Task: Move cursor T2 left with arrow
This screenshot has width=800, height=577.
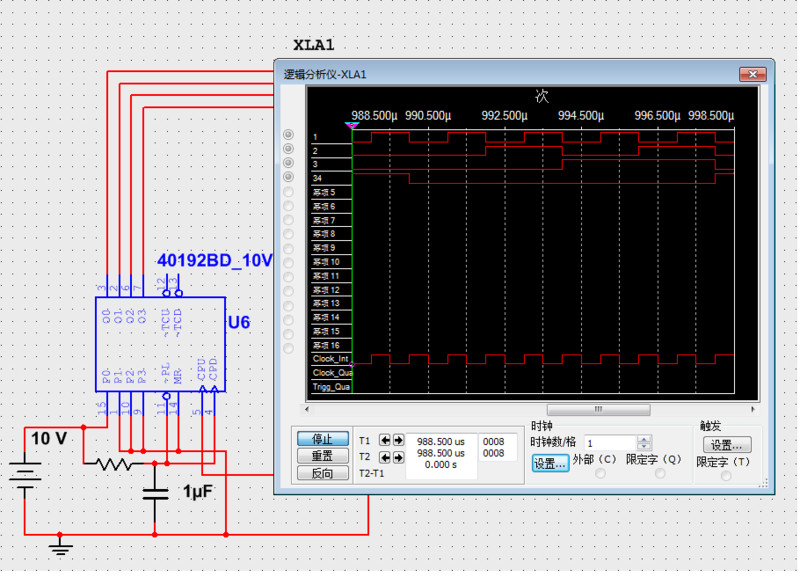Action: [x=385, y=455]
